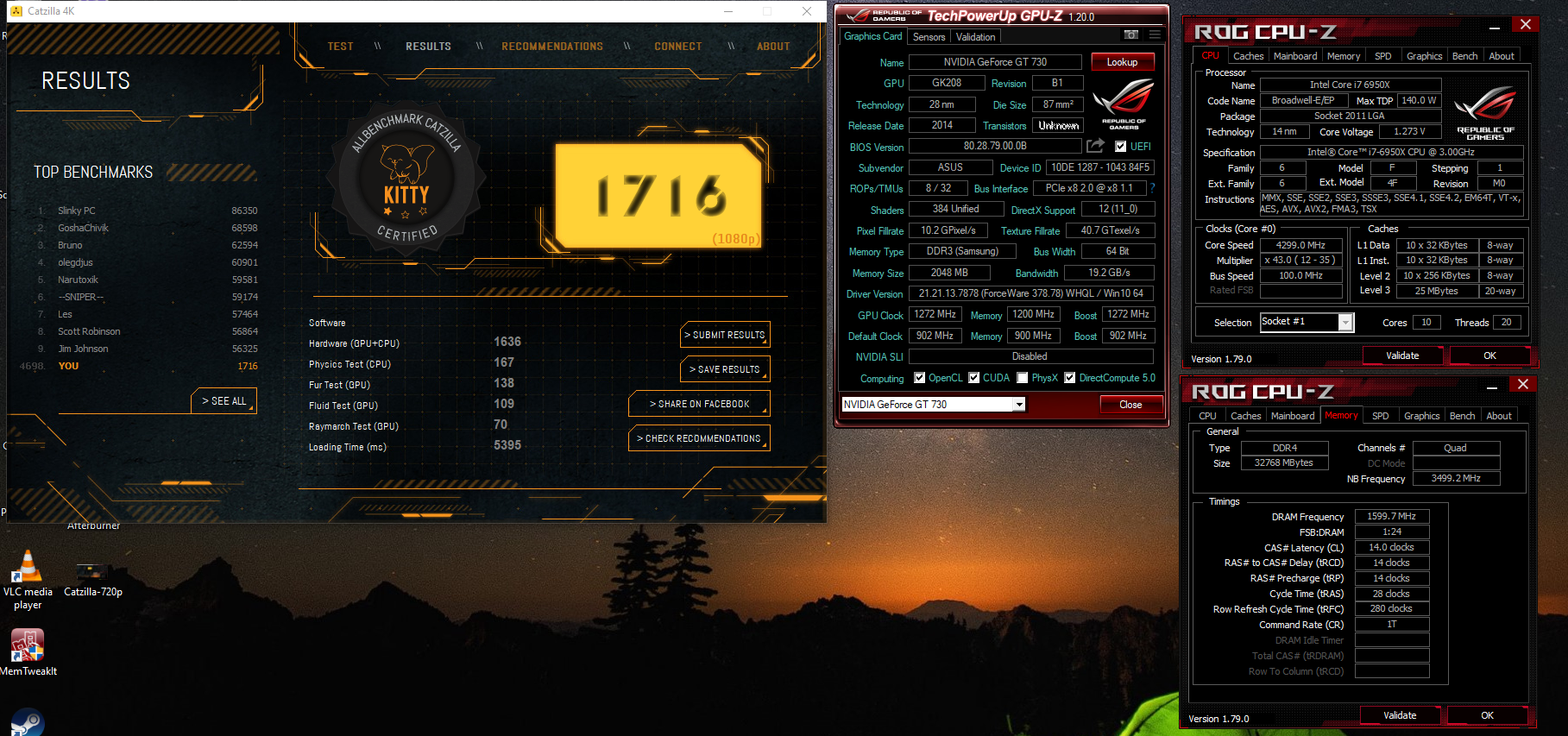Click CHECK RECOMMENDATIONS button
1568x736 pixels.
click(699, 438)
